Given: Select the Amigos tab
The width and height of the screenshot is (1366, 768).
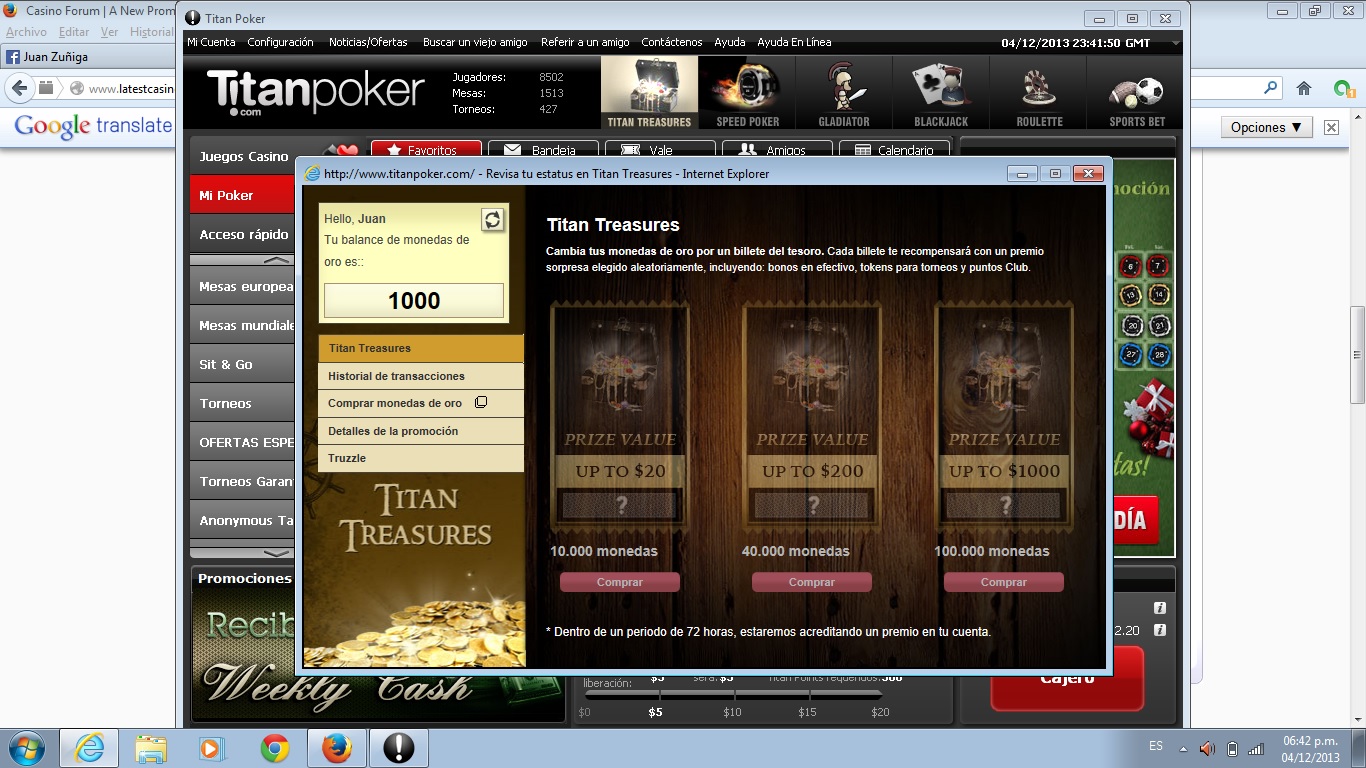Looking at the screenshot, I should [777, 150].
